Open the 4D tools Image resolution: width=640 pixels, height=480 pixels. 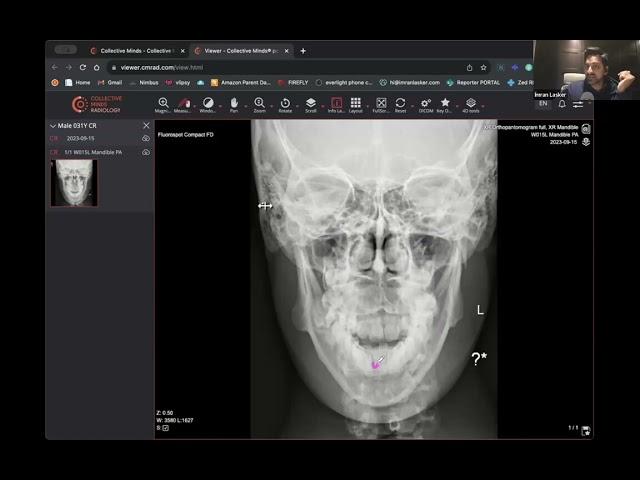tap(471, 103)
